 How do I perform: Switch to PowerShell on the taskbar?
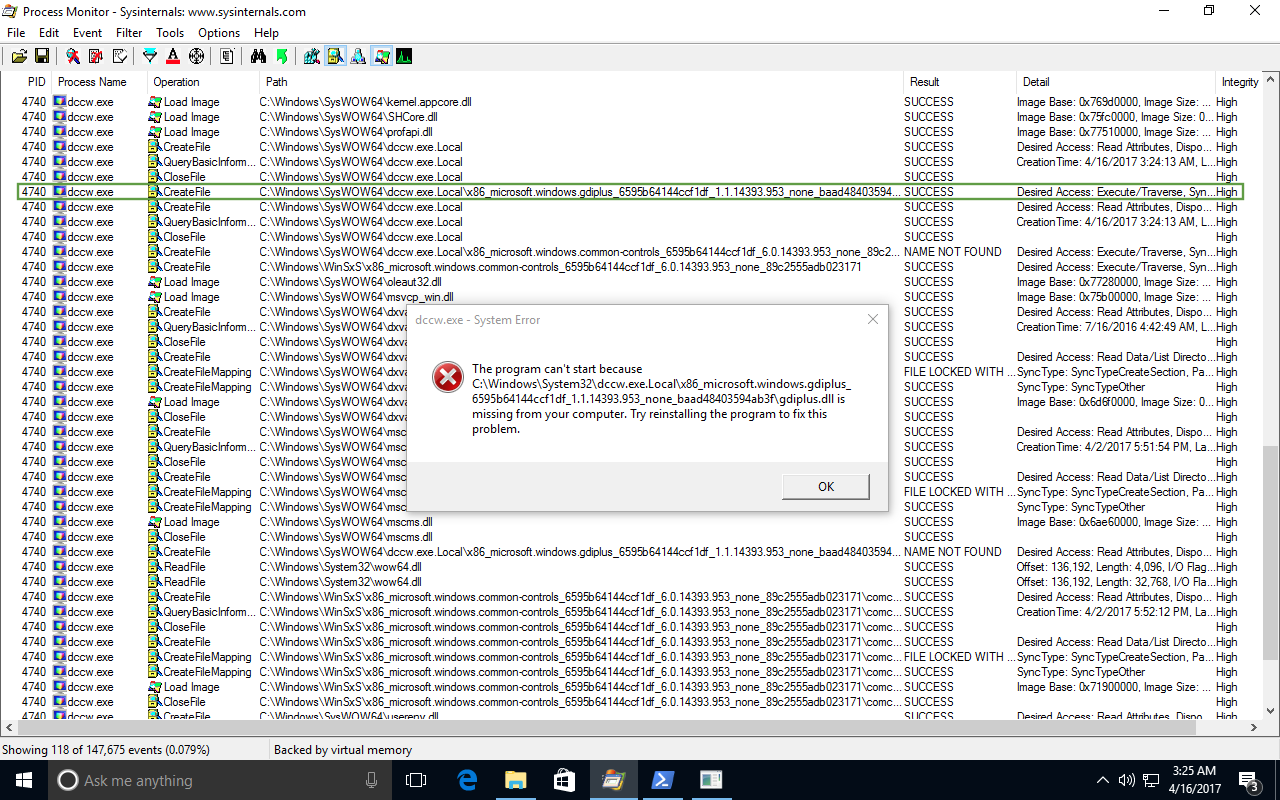coord(662,780)
